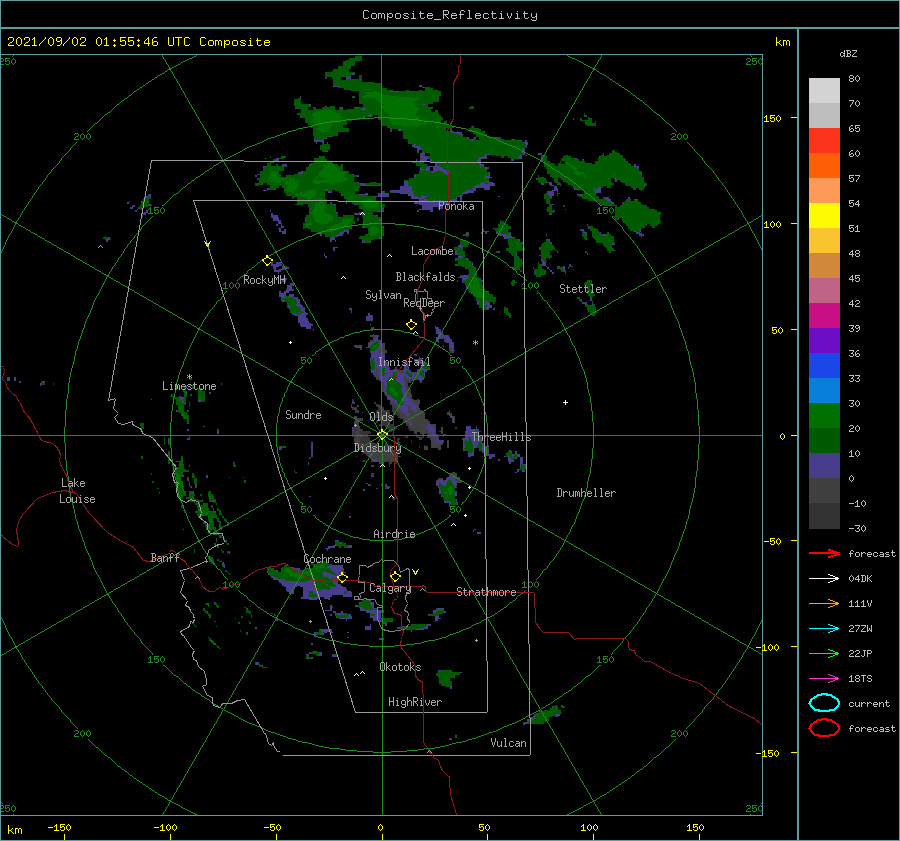Screen dimensions: 900x841
Task: Select the Blackfalds label
Action: coord(425,277)
